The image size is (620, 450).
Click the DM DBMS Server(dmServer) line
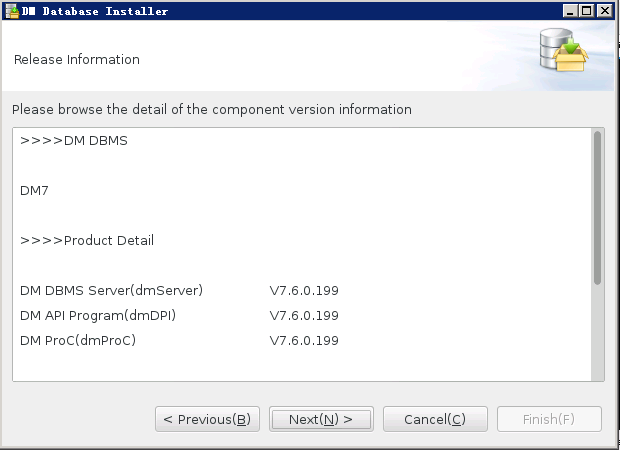click(179, 290)
